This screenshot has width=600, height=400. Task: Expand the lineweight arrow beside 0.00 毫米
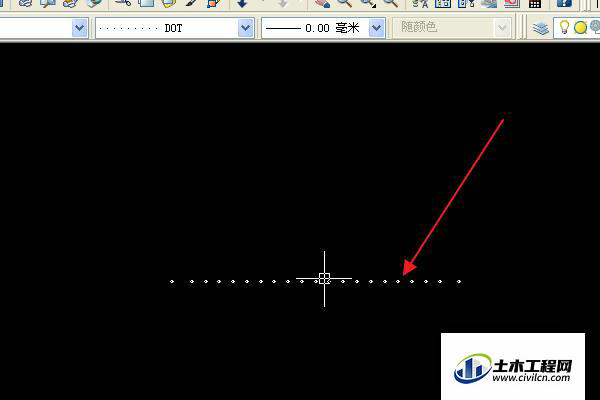point(377,28)
